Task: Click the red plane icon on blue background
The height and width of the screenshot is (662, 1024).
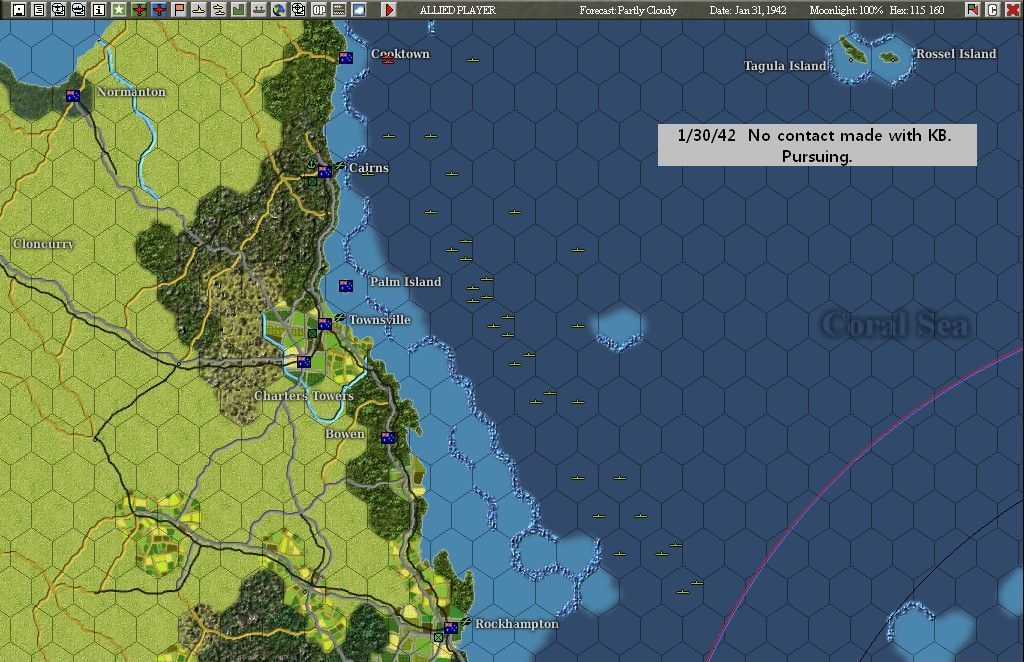Action: click(159, 10)
